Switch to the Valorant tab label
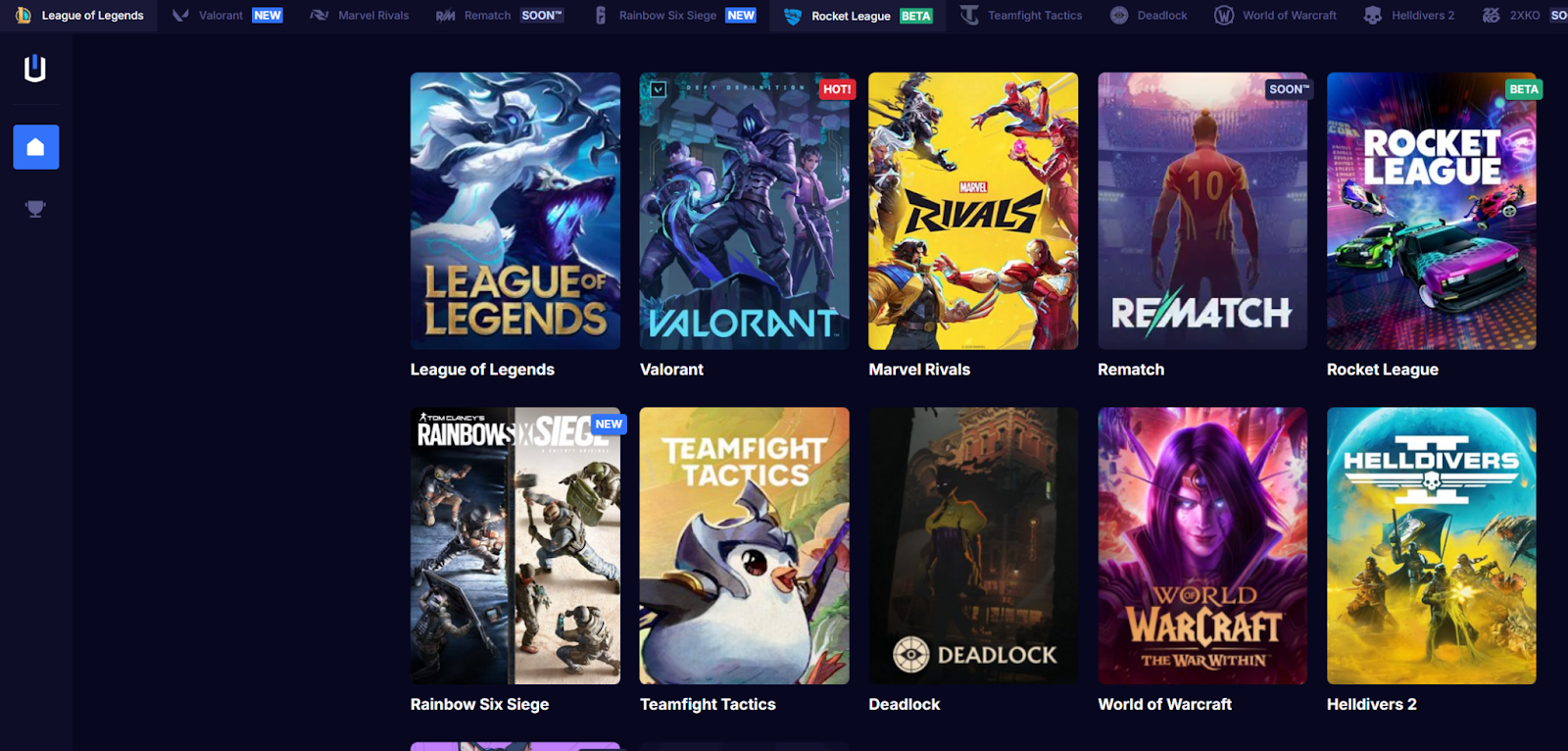The image size is (1568, 751). [x=220, y=16]
